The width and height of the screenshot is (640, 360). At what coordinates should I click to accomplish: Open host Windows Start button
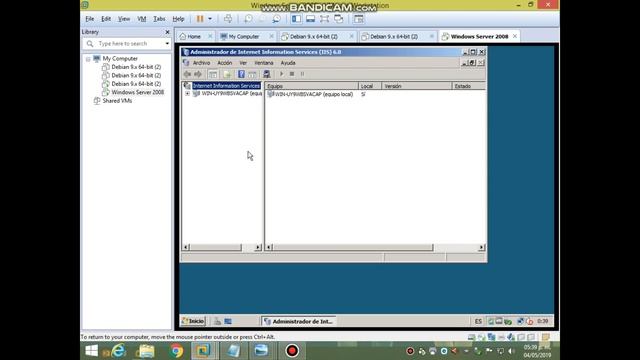tap(91, 351)
